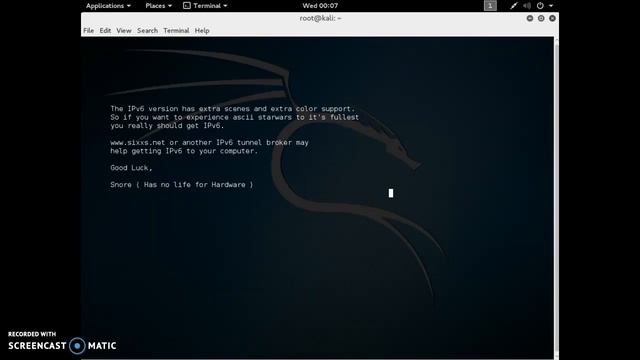Minimize the root@kali terminal window

[530, 18]
